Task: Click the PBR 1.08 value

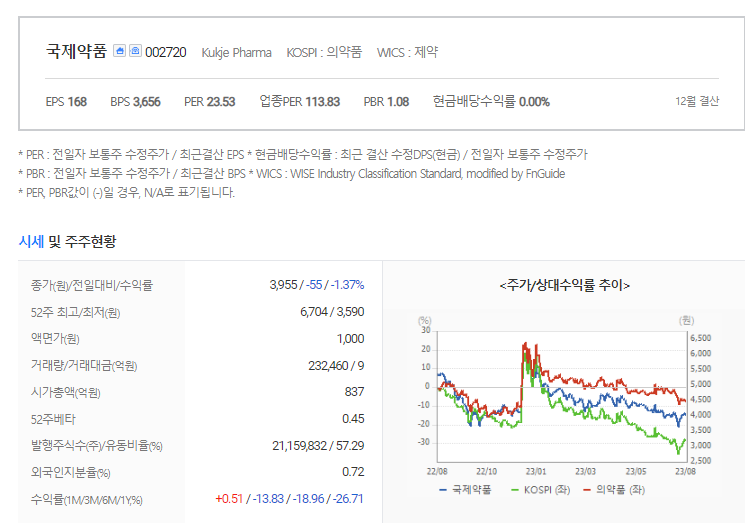Action: click(x=386, y=102)
